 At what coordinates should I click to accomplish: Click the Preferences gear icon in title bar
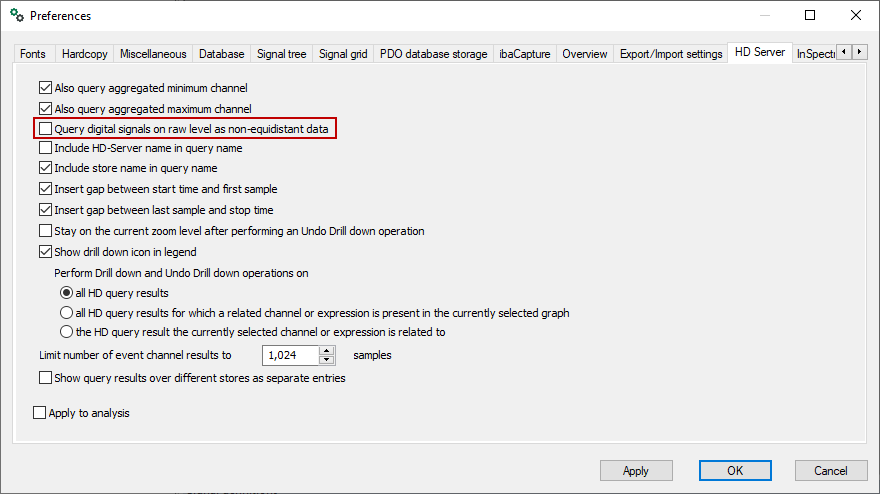(x=15, y=16)
